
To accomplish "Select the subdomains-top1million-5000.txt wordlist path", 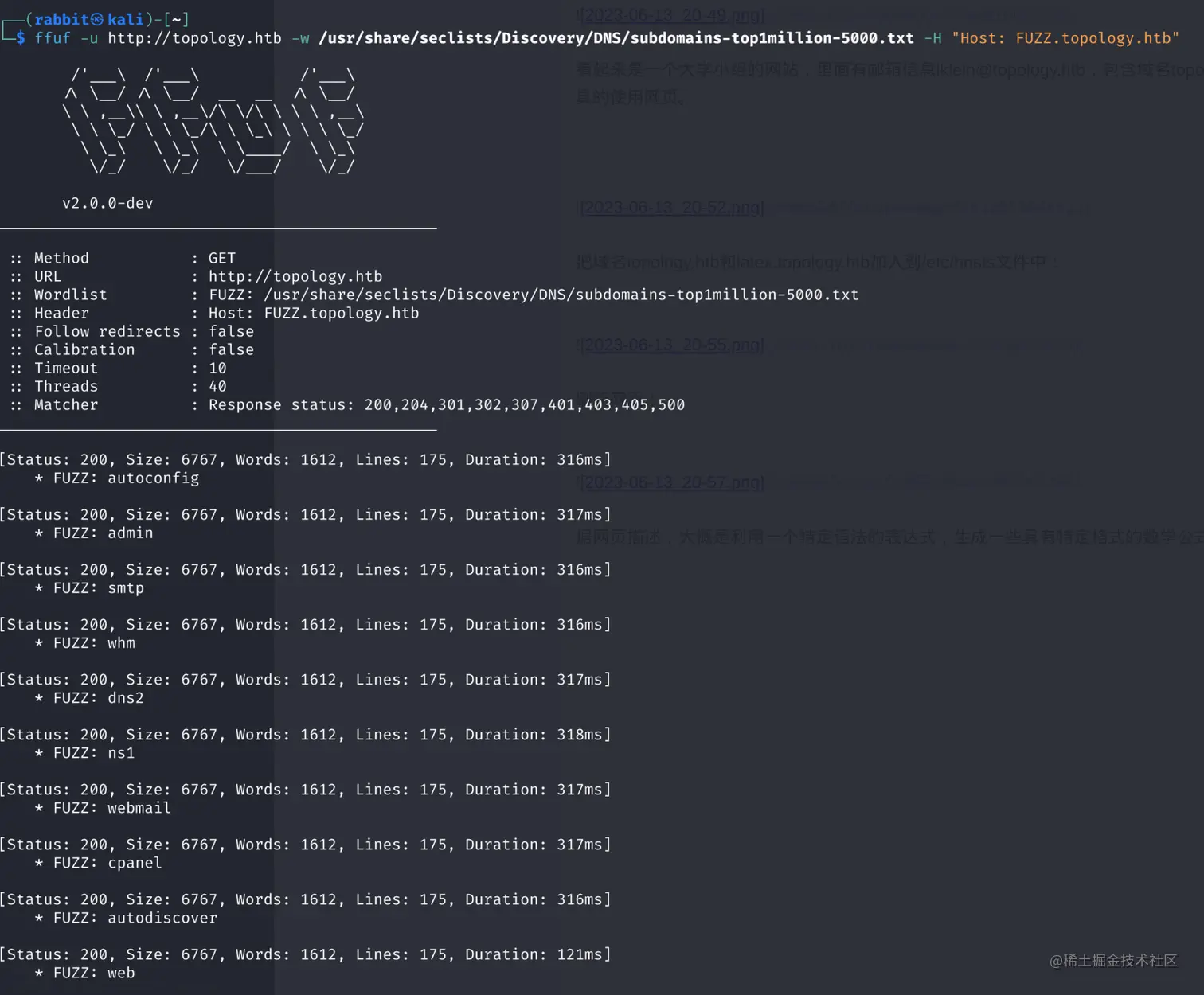I will pos(616,37).
